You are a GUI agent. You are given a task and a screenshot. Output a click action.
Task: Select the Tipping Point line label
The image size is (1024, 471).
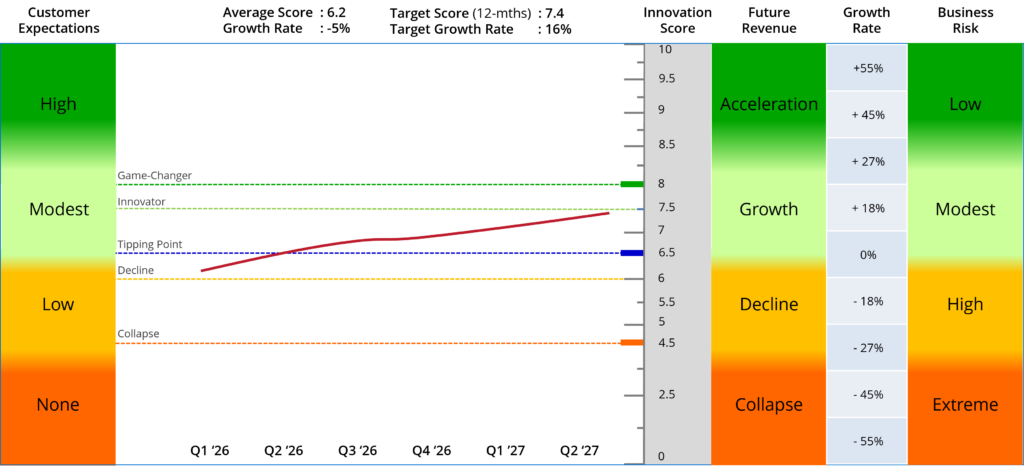pyautogui.click(x=150, y=245)
